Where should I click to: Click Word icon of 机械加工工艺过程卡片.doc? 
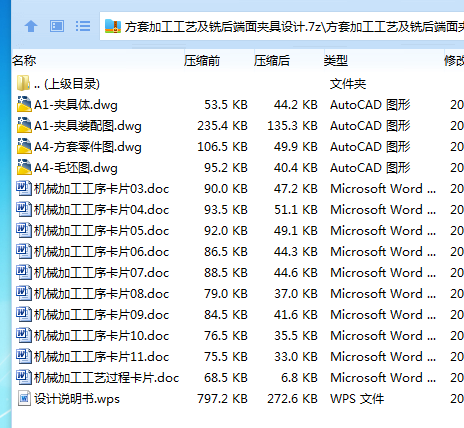(x=24, y=377)
